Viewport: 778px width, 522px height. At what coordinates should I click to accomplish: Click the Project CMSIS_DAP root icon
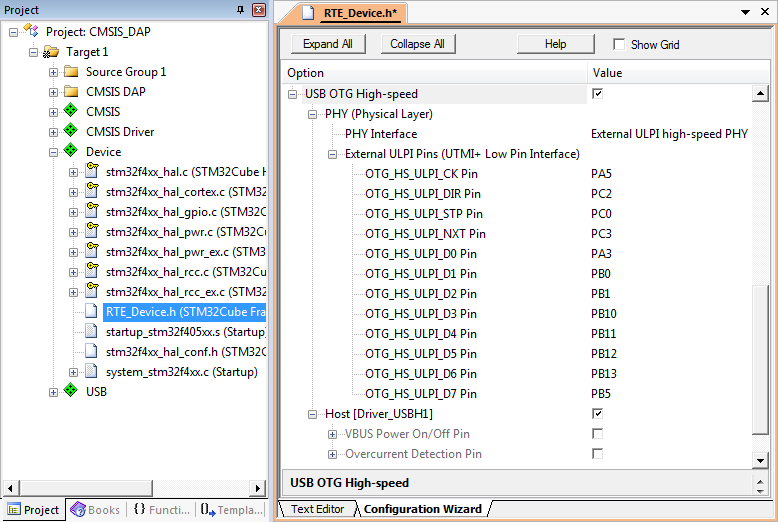[31, 31]
